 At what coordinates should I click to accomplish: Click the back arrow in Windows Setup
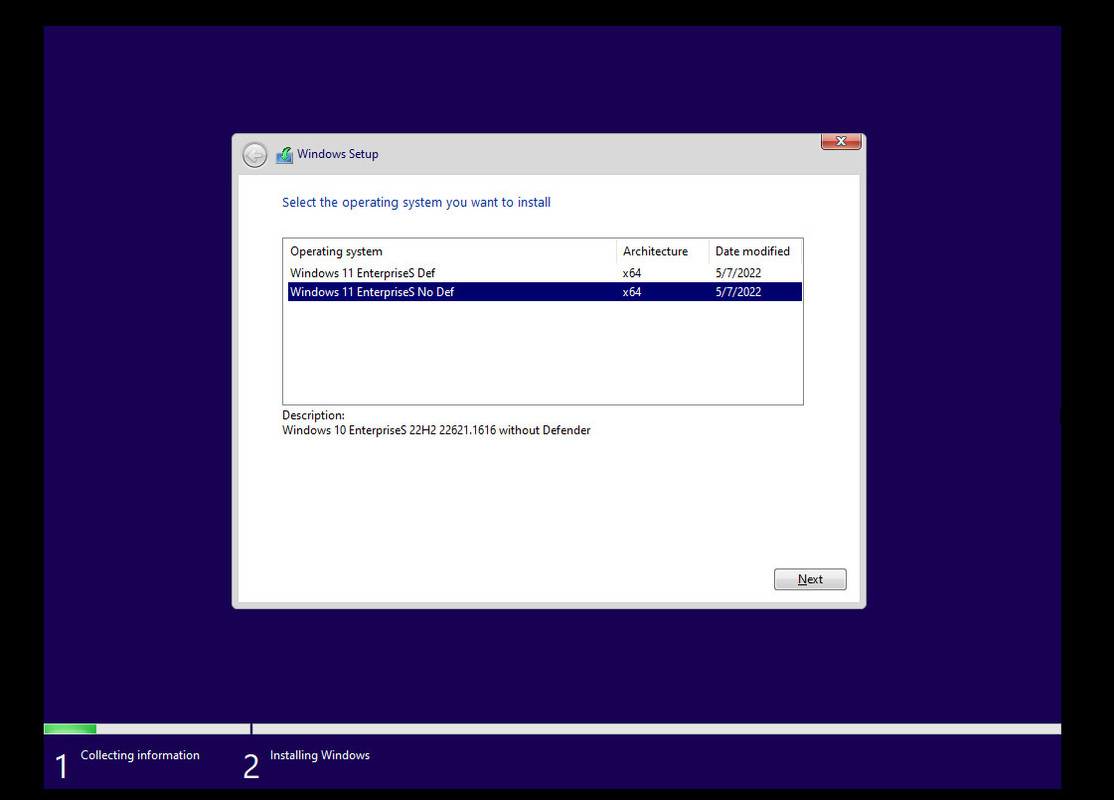tap(254, 154)
